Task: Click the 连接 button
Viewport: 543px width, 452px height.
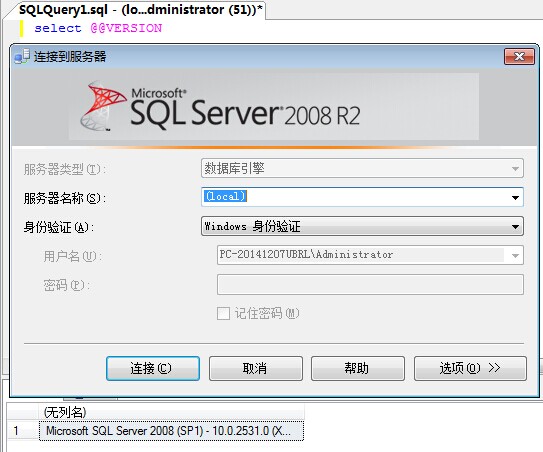Action: [153, 368]
